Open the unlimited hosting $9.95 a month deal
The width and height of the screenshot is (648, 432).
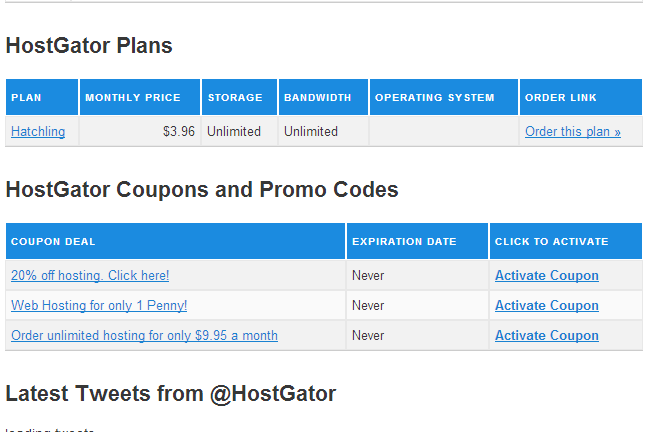(144, 335)
